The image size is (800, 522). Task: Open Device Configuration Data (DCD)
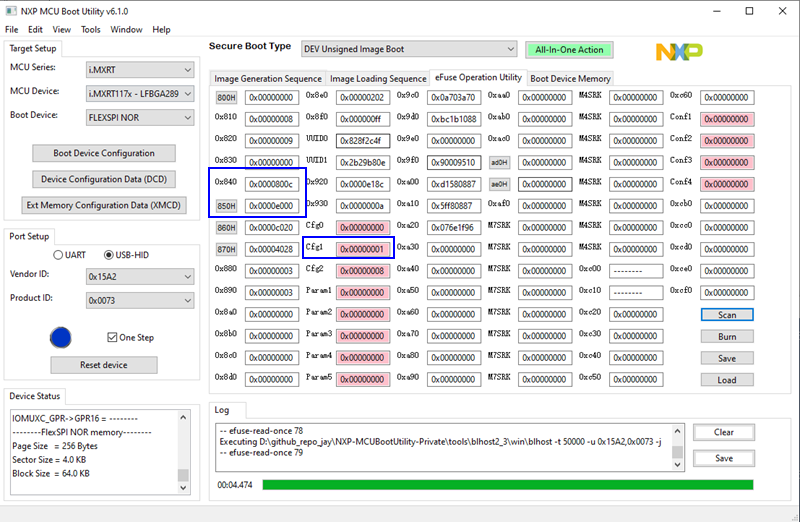[x=104, y=179]
